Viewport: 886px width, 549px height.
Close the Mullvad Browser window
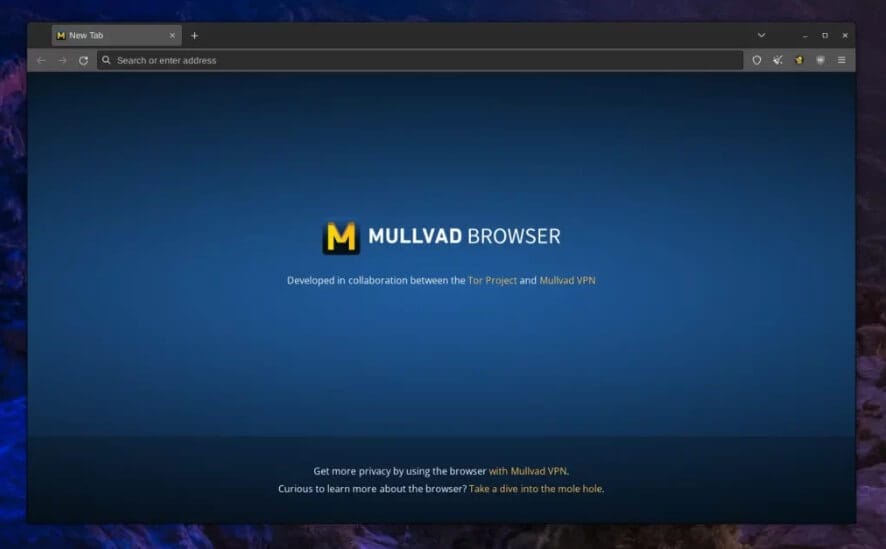(845, 36)
